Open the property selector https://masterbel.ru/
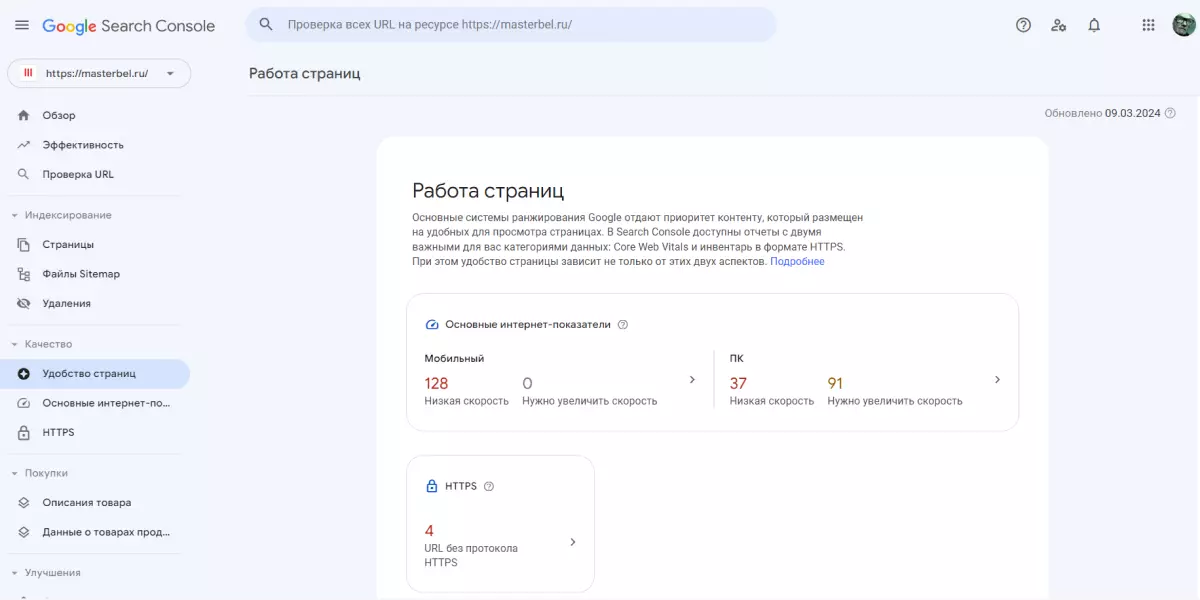The image size is (1200, 600). pyautogui.click(x=99, y=73)
